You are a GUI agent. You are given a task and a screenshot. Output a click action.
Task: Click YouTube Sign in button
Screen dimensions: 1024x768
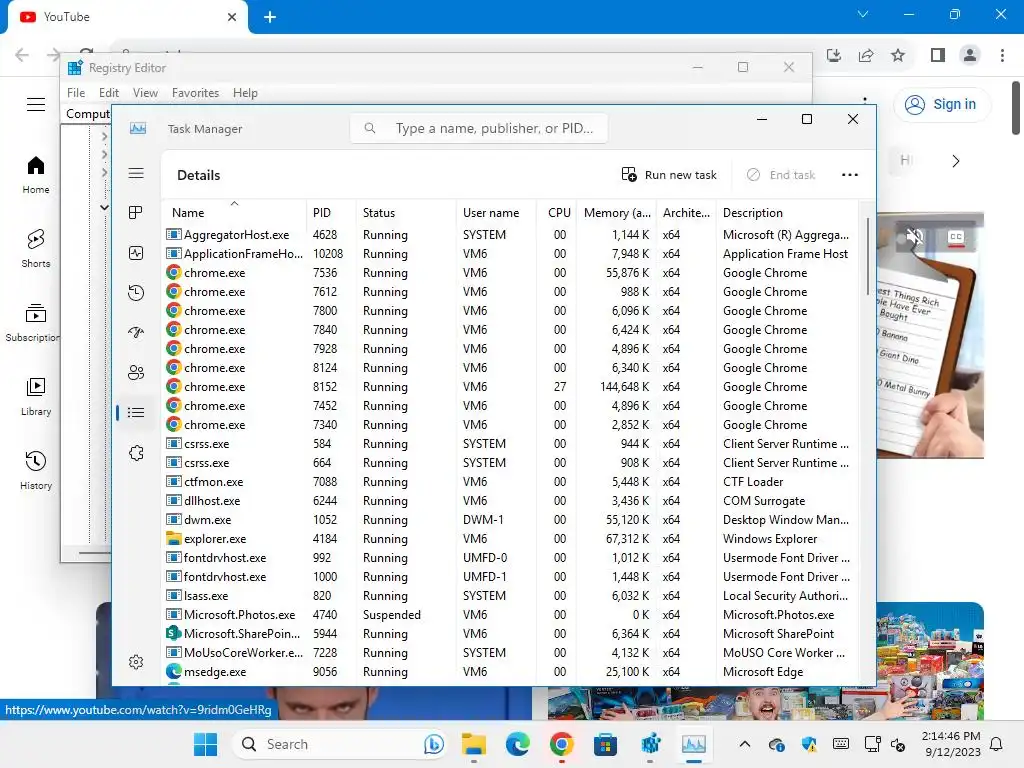pos(941,104)
